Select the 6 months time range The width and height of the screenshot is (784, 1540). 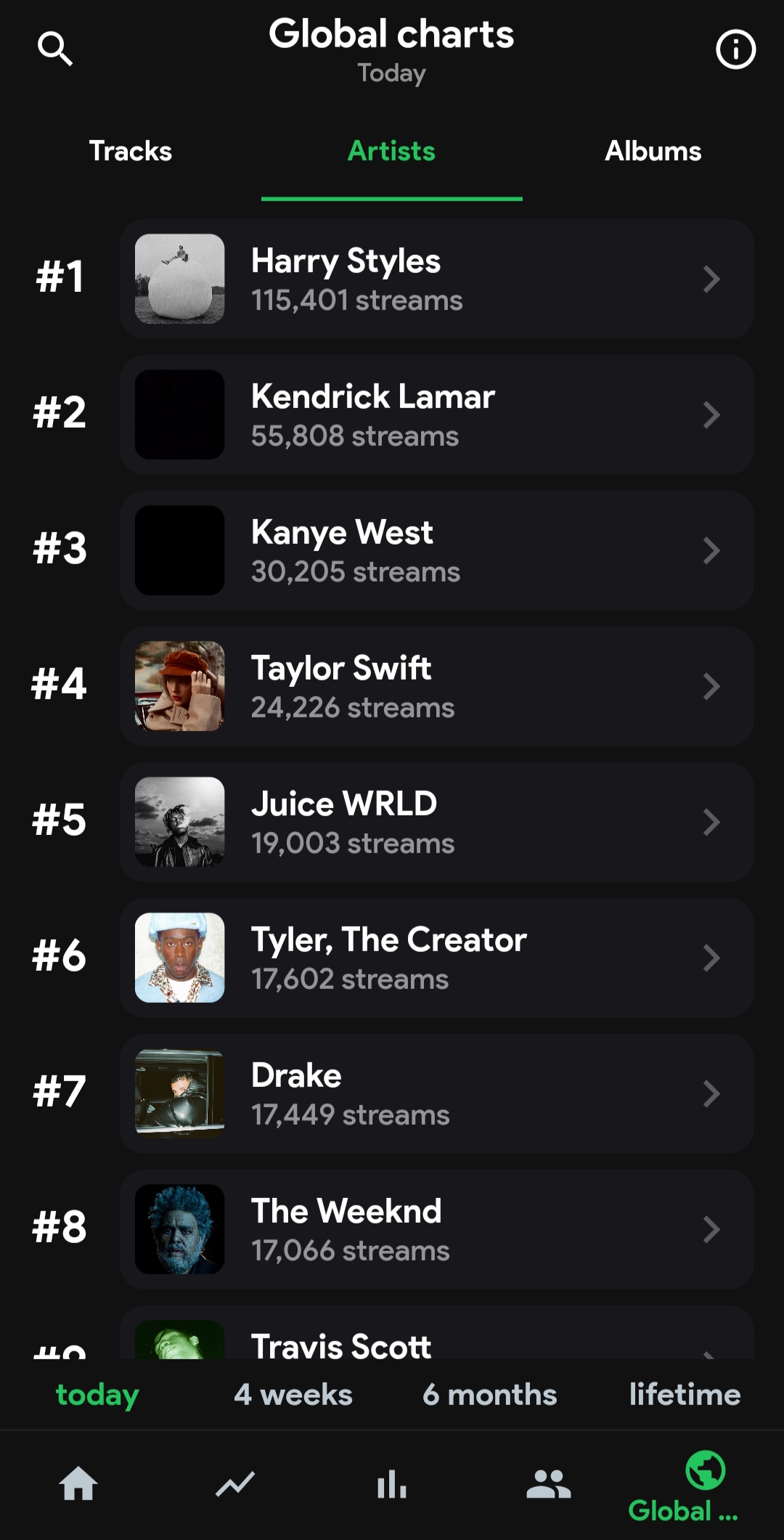490,1395
